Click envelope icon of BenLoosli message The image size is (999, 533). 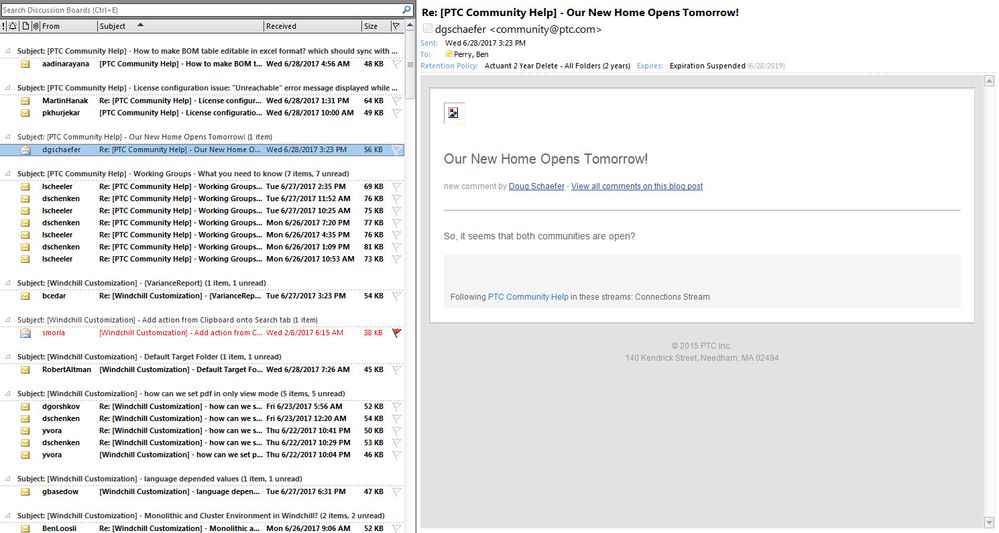coord(25,528)
